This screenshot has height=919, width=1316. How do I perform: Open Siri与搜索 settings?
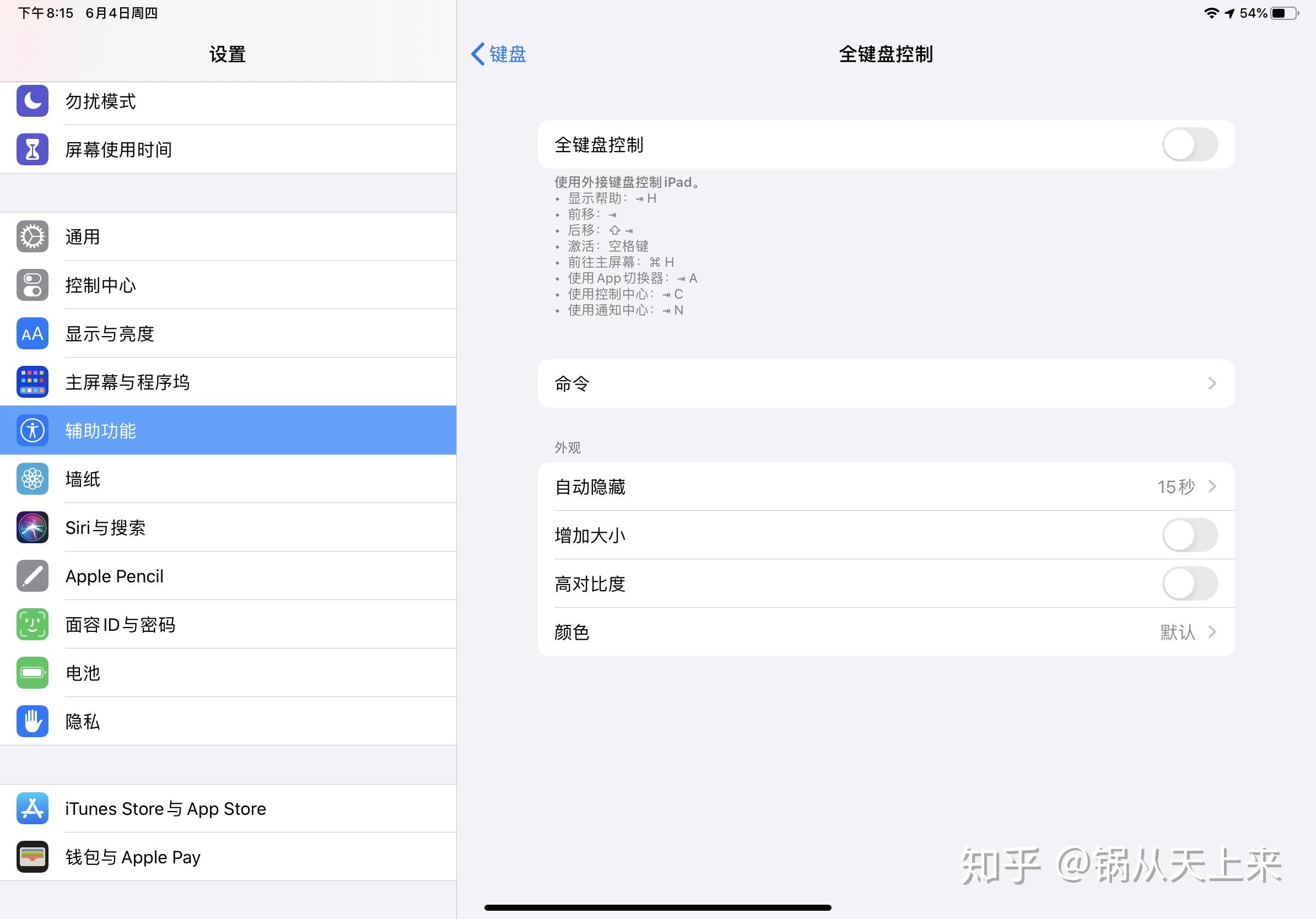tap(228, 527)
